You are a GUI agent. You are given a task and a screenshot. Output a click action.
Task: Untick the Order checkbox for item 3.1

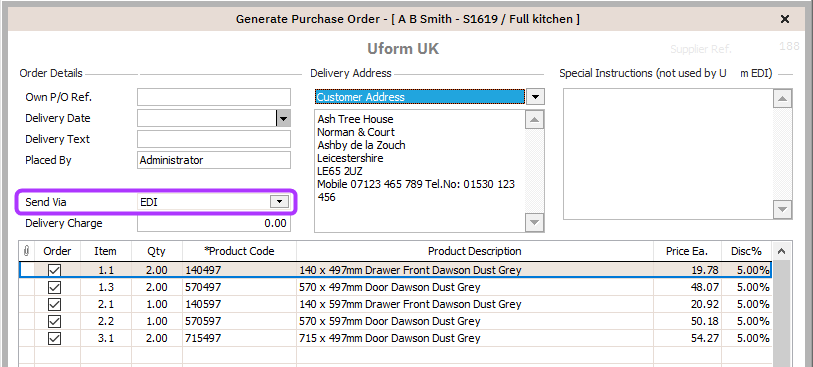click(x=54, y=338)
